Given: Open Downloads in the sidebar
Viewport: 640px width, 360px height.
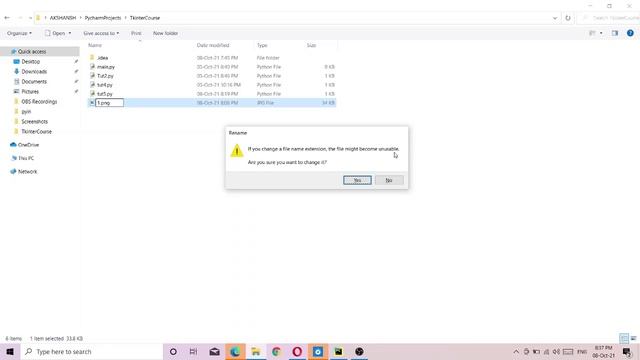Looking at the screenshot, I should pyautogui.click(x=34, y=71).
